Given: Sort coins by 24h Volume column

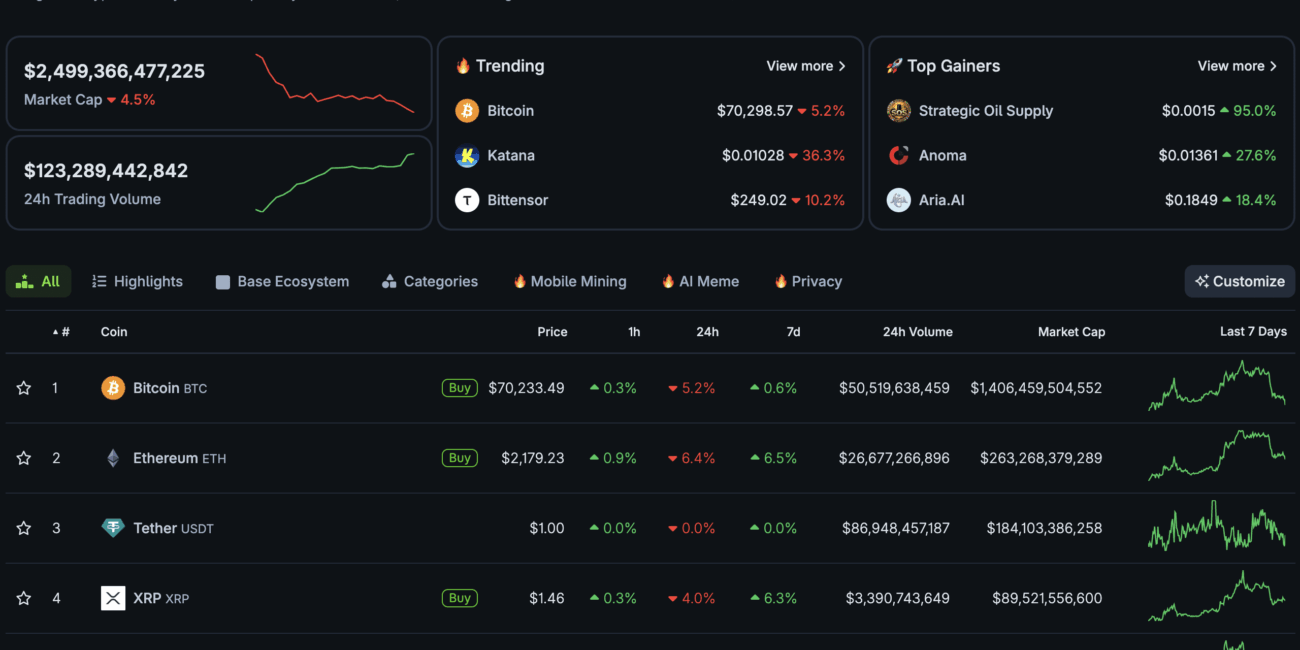Looking at the screenshot, I should [917, 332].
